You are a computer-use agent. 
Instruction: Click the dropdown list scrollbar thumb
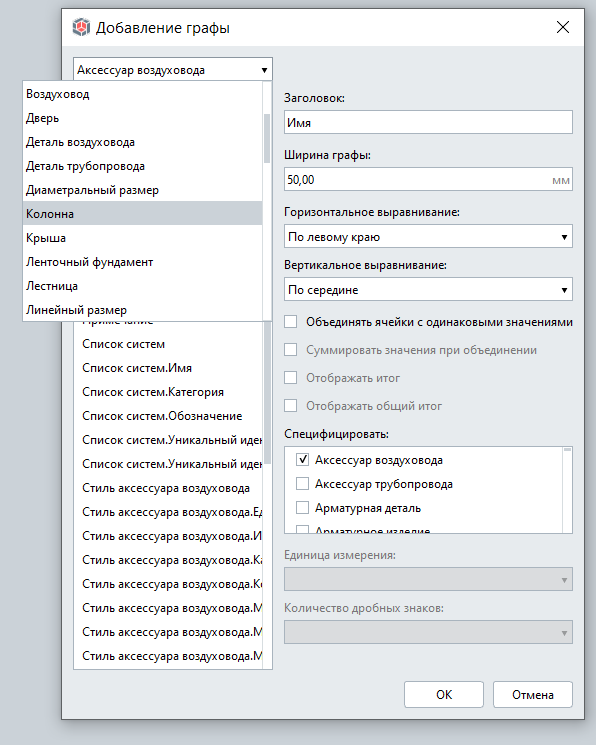click(267, 138)
